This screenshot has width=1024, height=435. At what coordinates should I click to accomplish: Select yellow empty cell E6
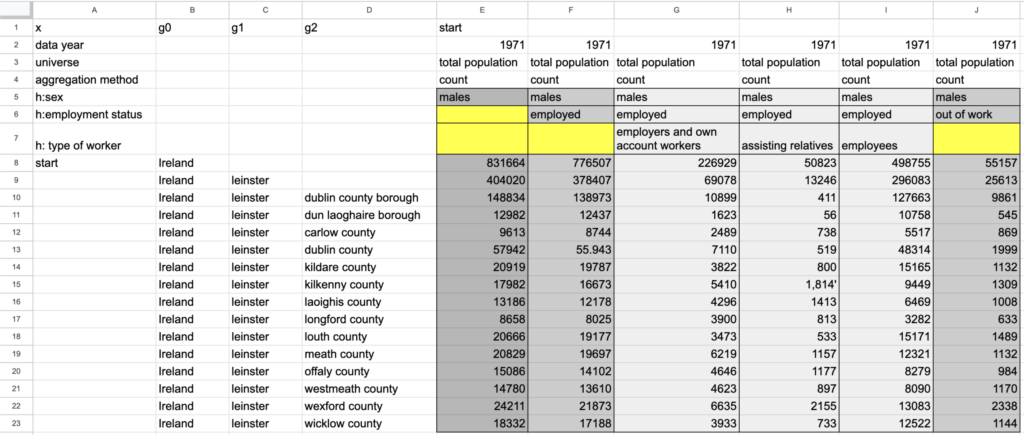[x=482, y=115]
